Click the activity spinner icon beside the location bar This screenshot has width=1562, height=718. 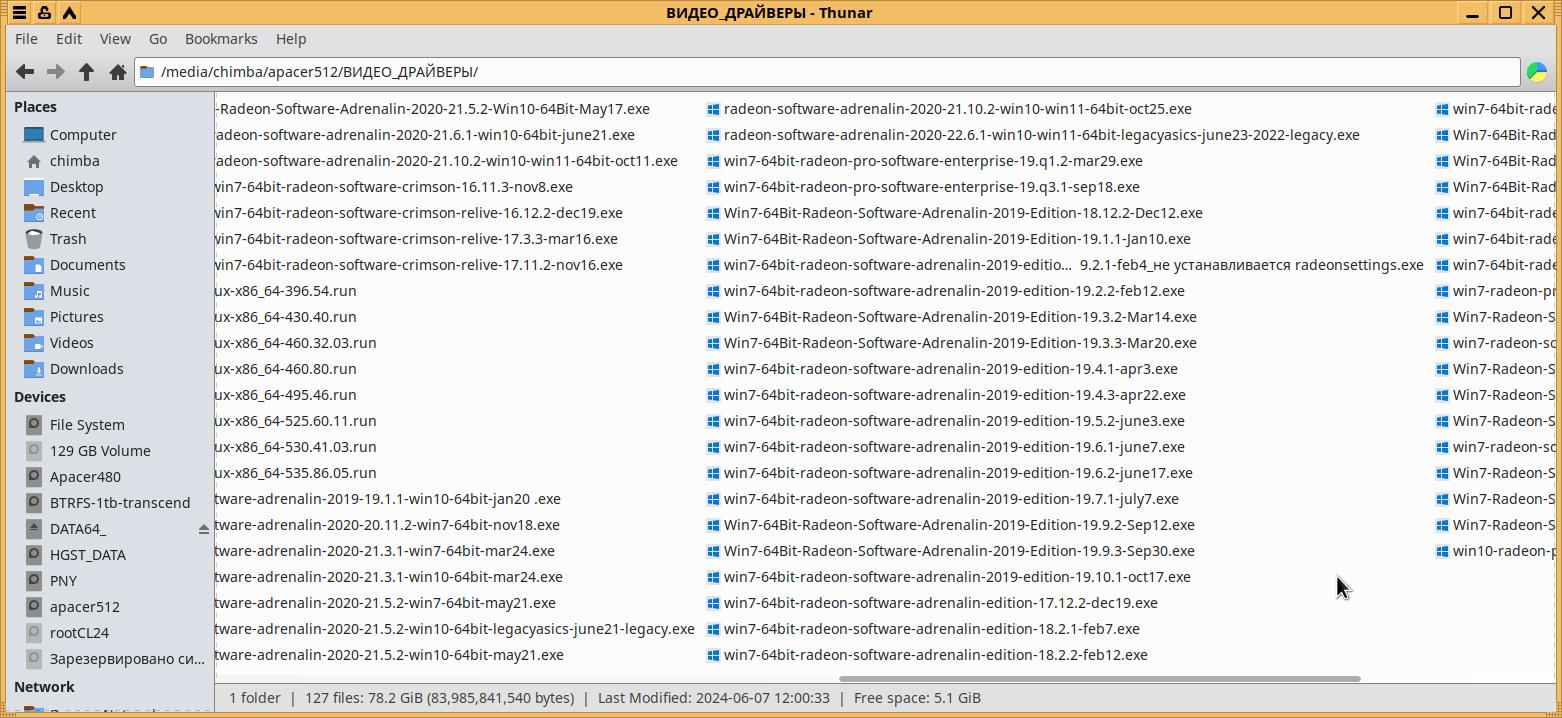(x=1537, y=72)
